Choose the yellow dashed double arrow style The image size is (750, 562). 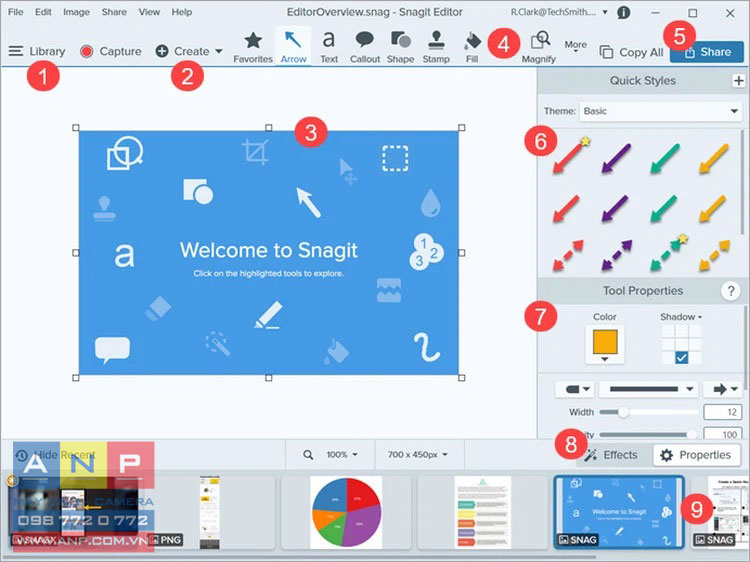click(714, 255)
